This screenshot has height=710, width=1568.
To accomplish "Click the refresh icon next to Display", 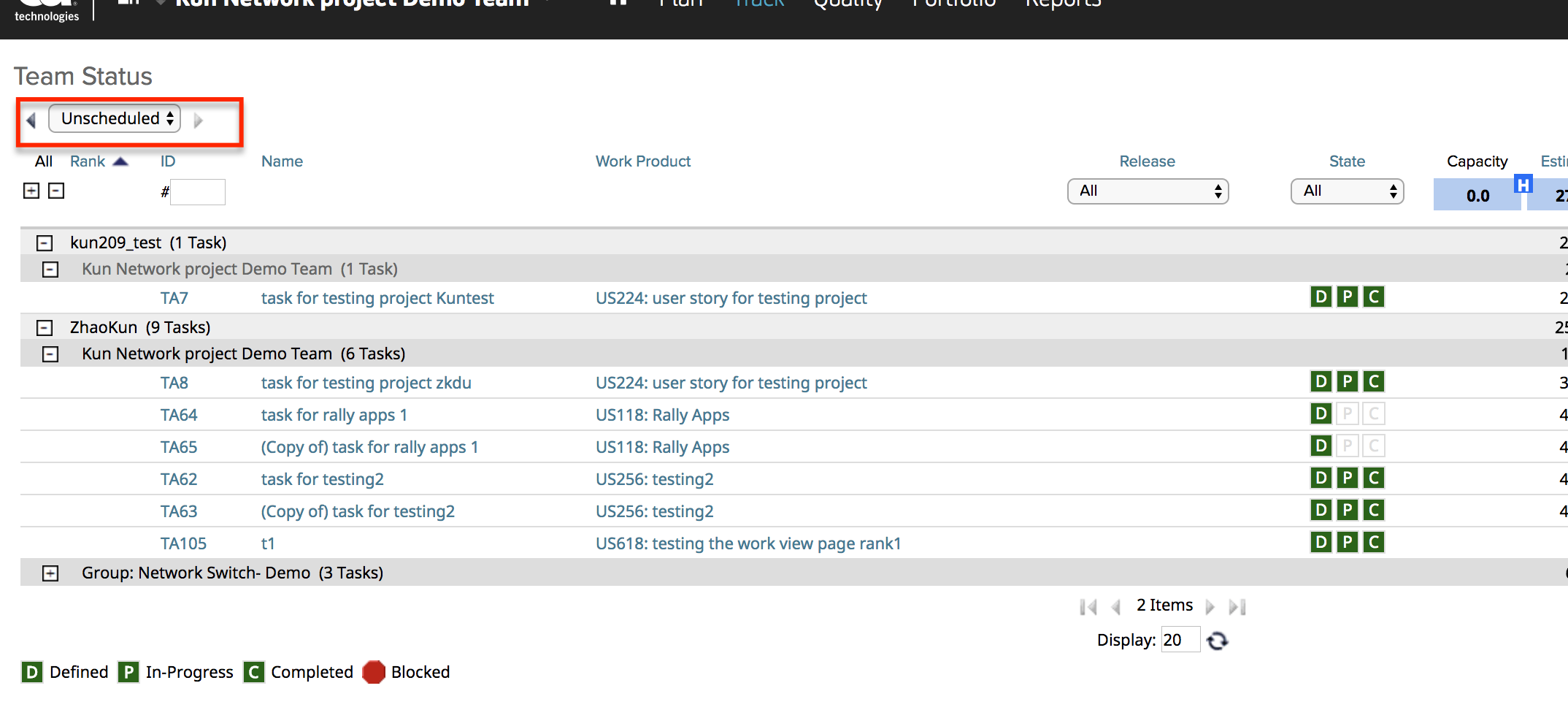I will coord(1217,641).
